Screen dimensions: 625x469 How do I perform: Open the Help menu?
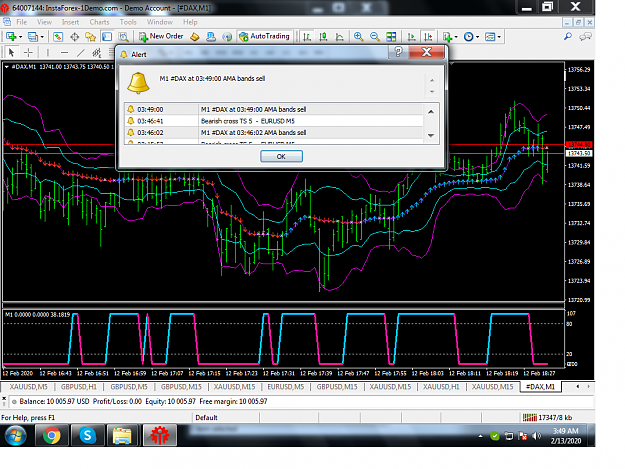190,22
